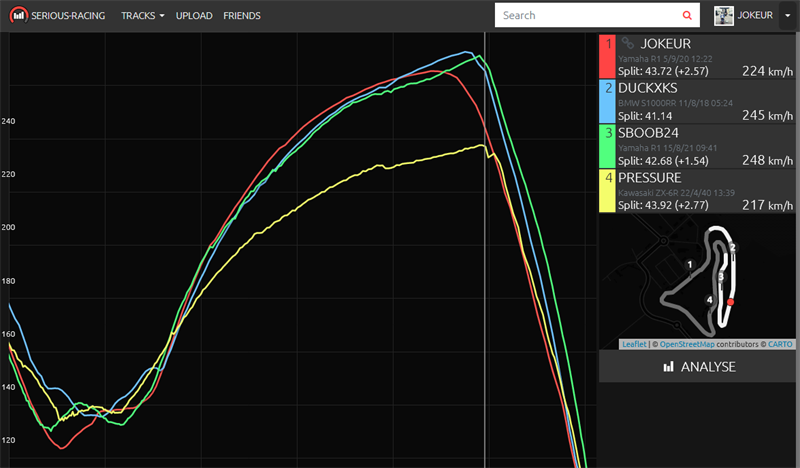This screenshot has height=468, width=800.
Task: Go to the SERIOUS-RACING home link
Action: [68, 16]
